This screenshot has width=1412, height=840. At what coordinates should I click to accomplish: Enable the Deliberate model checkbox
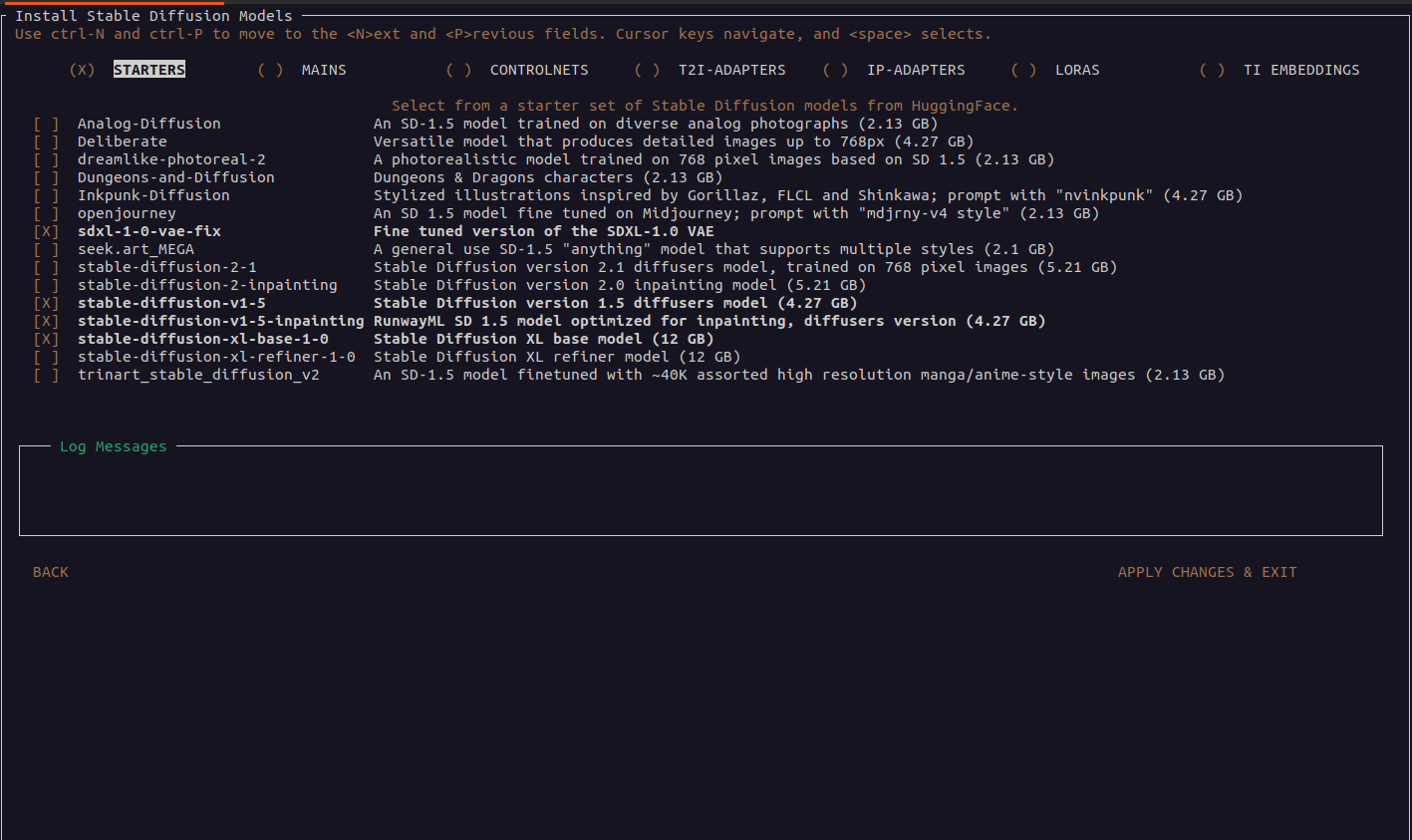pyautogui.click(x=47, y=141)
